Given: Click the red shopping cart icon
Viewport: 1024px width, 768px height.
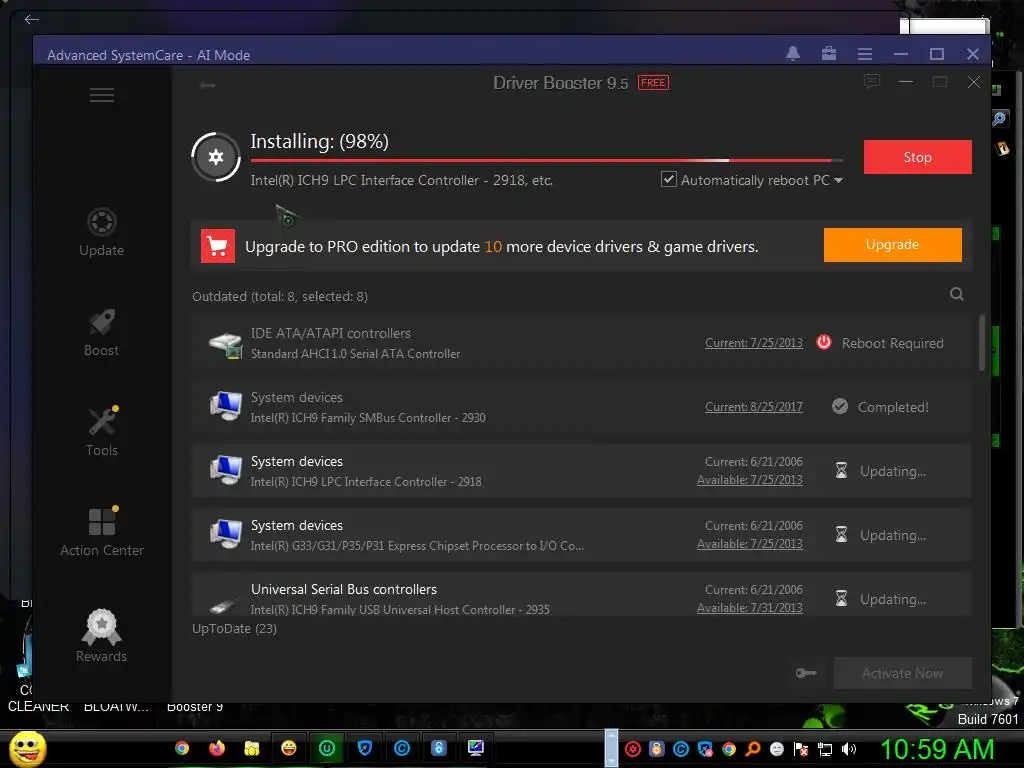Looking at the screenshot, I should click(x=217, y=246).
